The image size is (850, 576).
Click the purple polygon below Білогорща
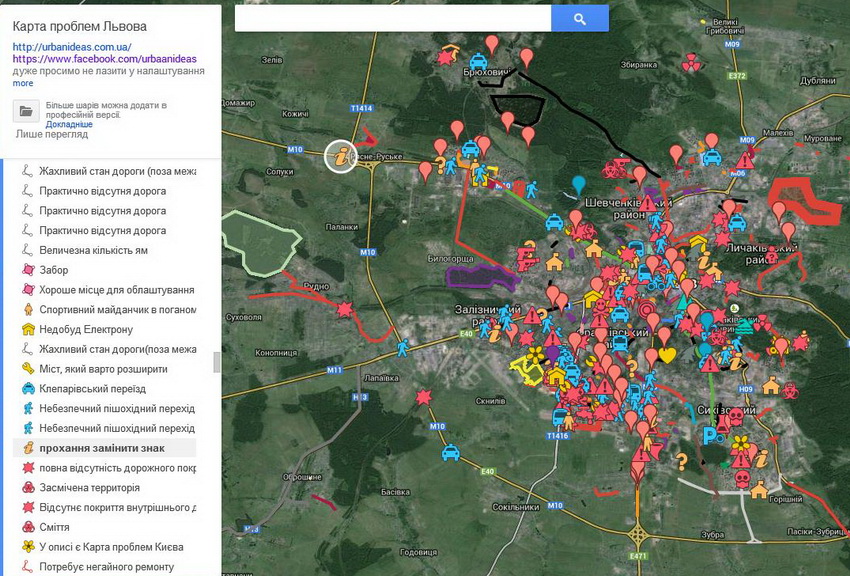480,276
